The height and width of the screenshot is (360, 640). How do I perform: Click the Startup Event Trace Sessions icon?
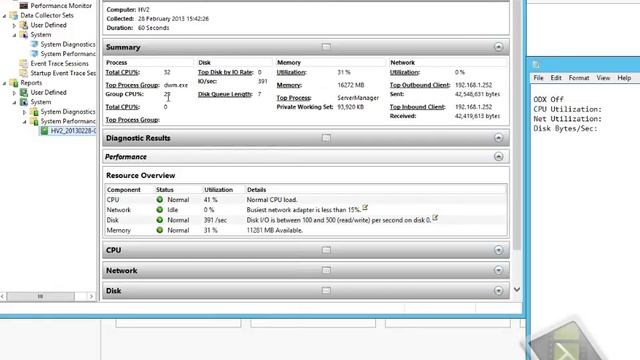click(x=24, y=73)
